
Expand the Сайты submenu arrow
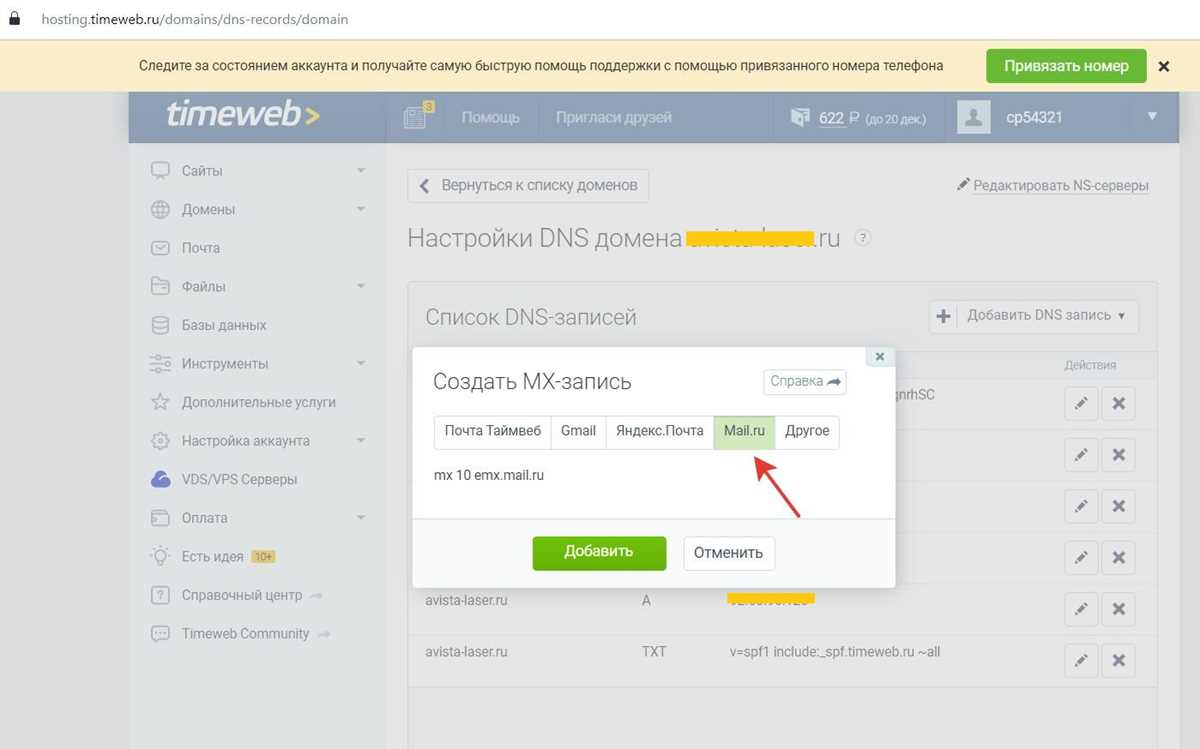tap(361, 171)
